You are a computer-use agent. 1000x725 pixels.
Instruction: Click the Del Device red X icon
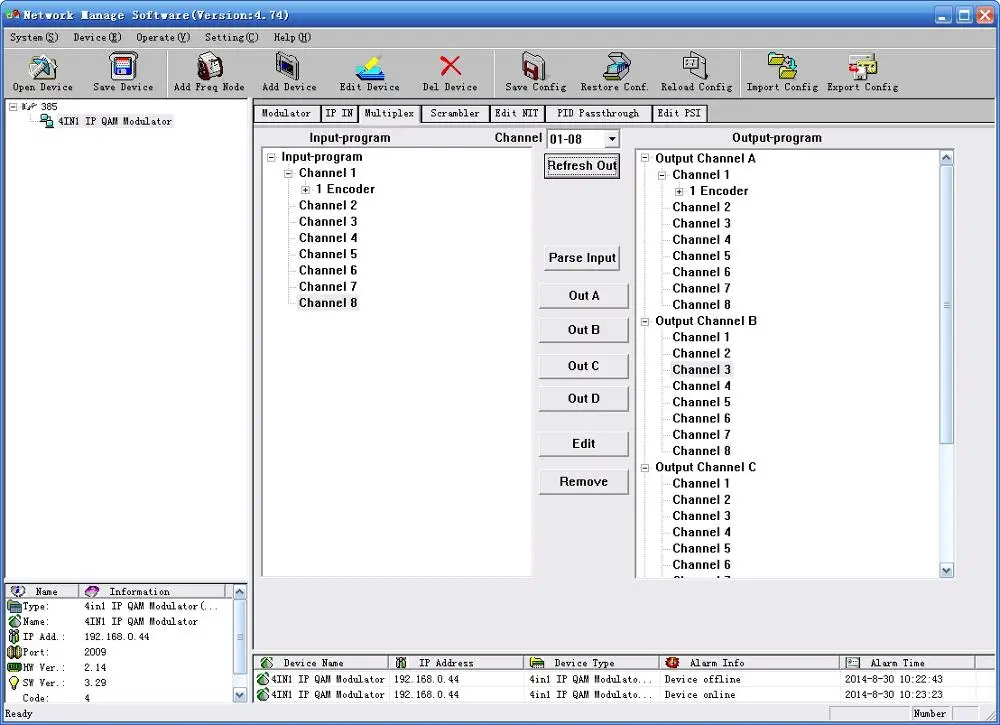point(450,67)
